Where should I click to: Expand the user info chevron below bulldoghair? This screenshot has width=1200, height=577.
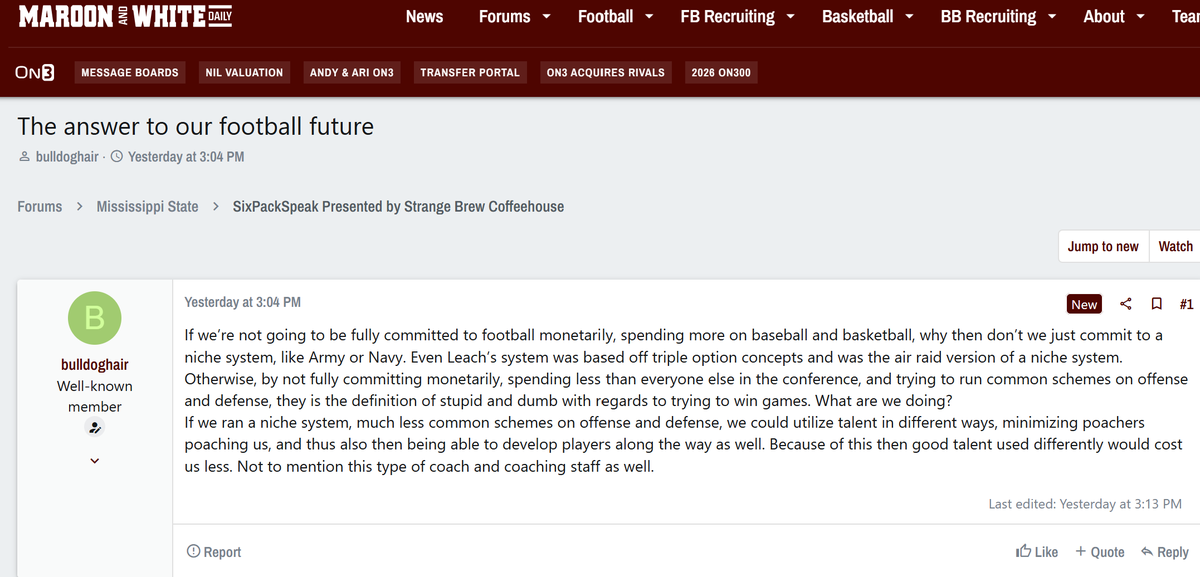coord(95,461)
